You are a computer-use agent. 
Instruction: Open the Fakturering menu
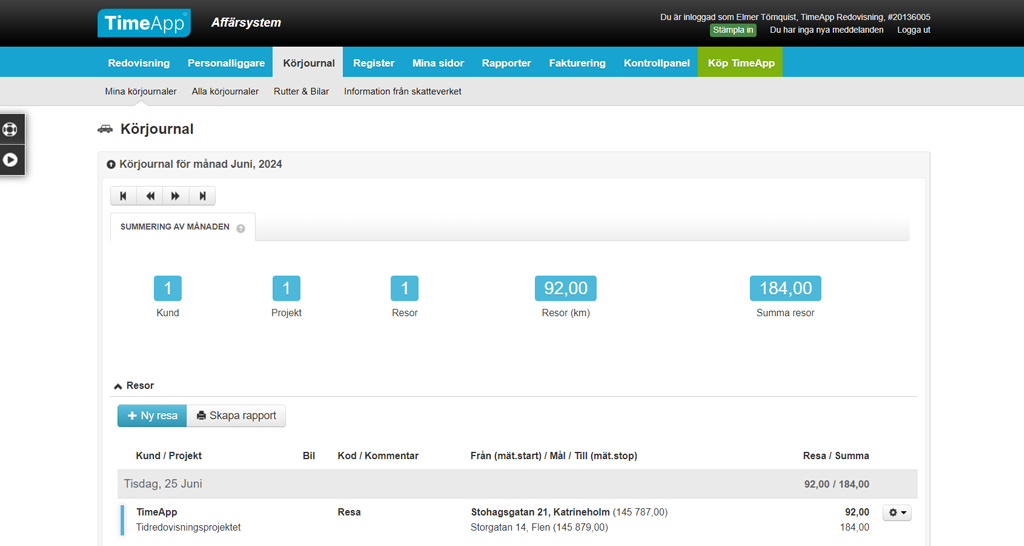577,62
